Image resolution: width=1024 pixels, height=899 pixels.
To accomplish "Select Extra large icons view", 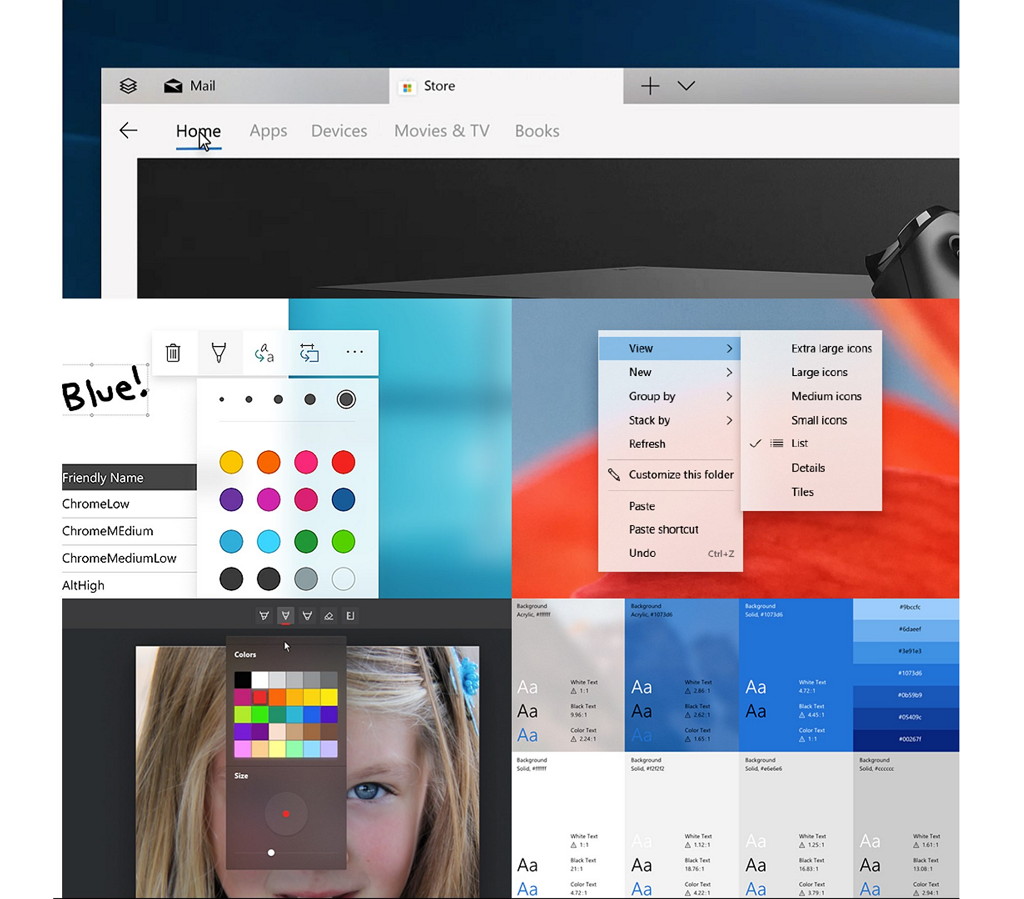I will (811, 349).
